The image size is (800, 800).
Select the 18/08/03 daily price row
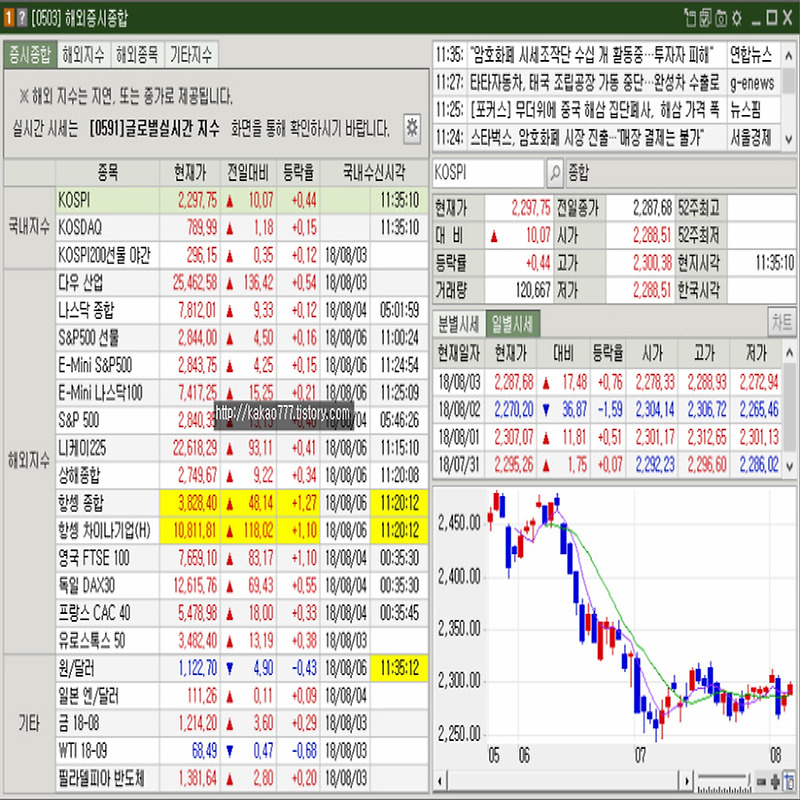[607, 383]
